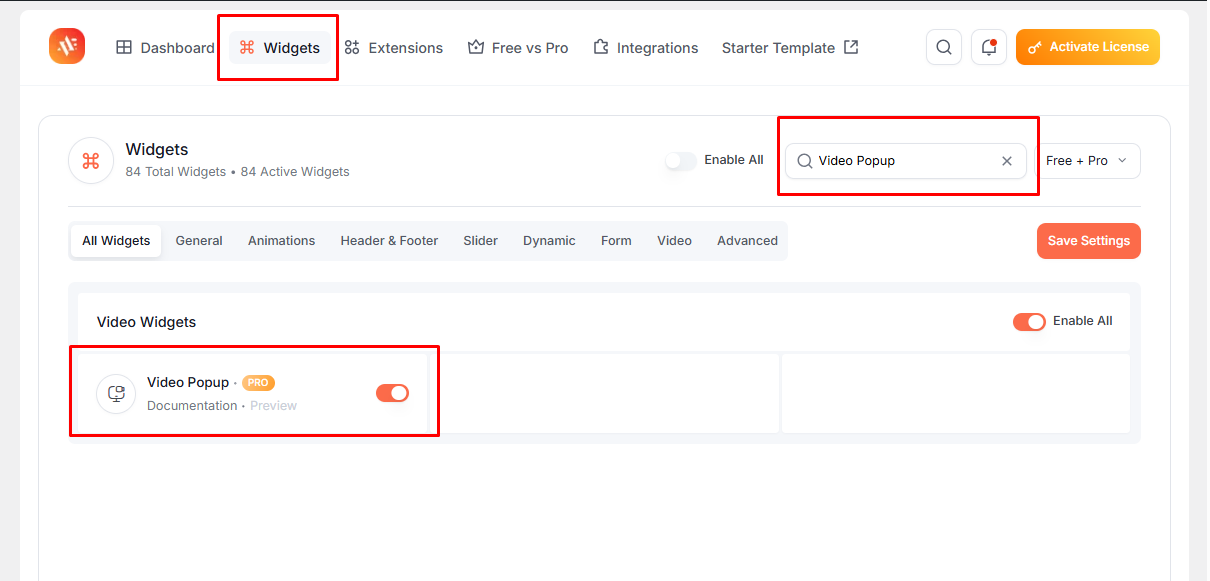
Task: Click the Video Widgets section heading
Action: click(x=146, y=322)
